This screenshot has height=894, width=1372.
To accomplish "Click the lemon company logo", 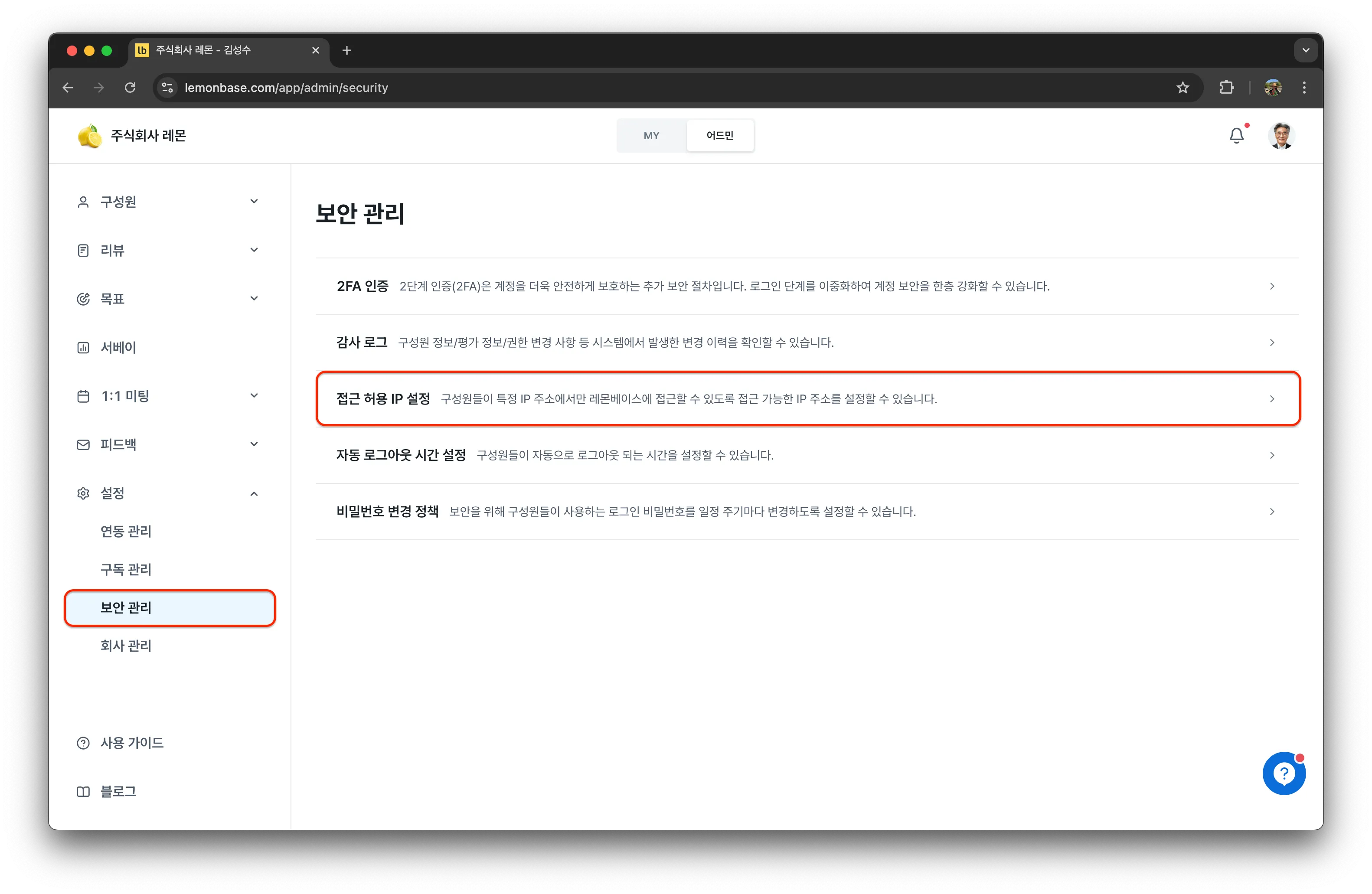I will (x=89, y=135).
